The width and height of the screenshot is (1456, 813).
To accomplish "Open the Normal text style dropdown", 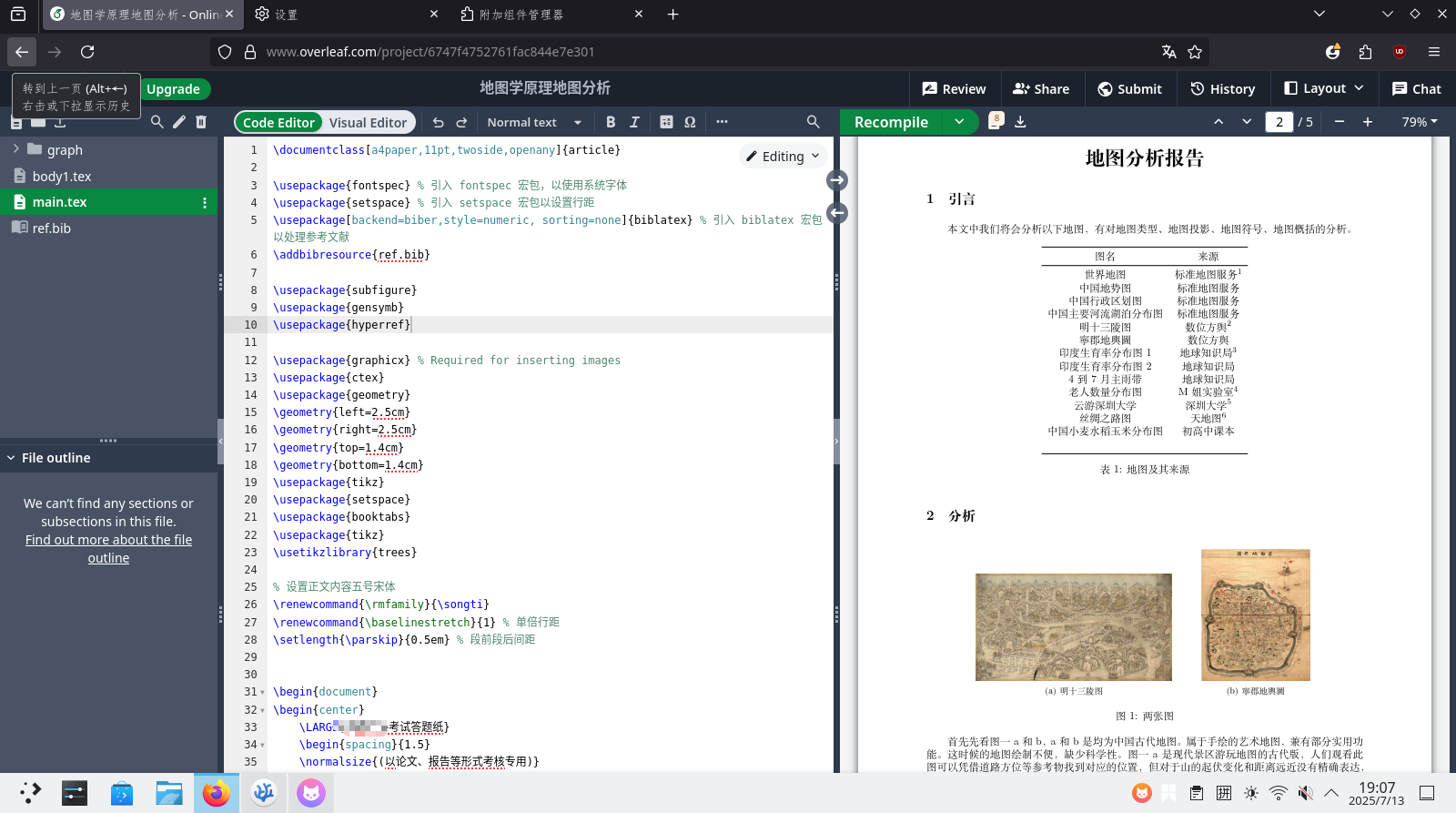I will [534, 122].
